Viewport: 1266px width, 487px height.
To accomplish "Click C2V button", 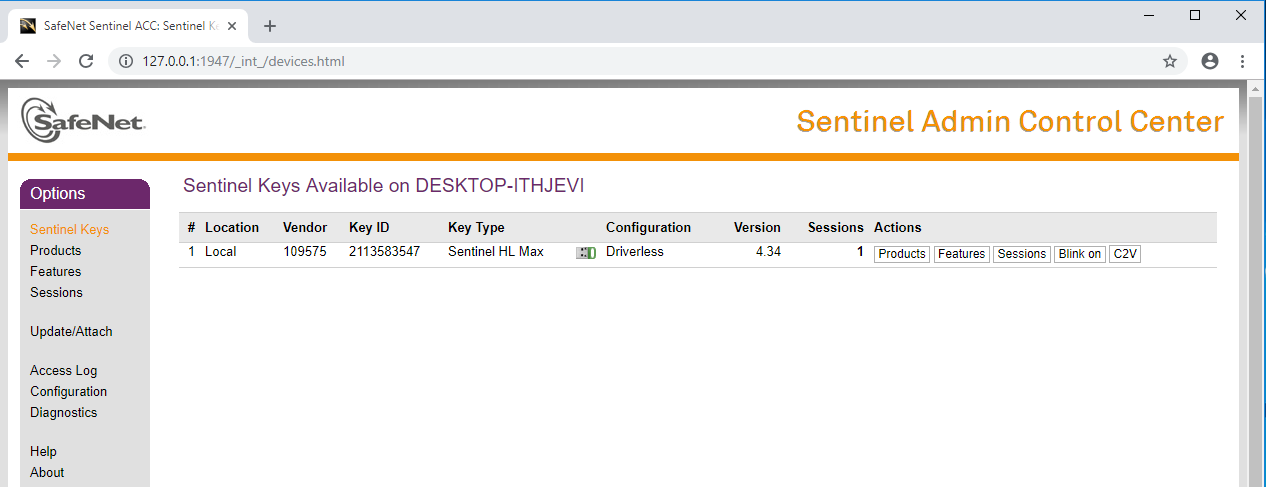I will coord(1125,254).
